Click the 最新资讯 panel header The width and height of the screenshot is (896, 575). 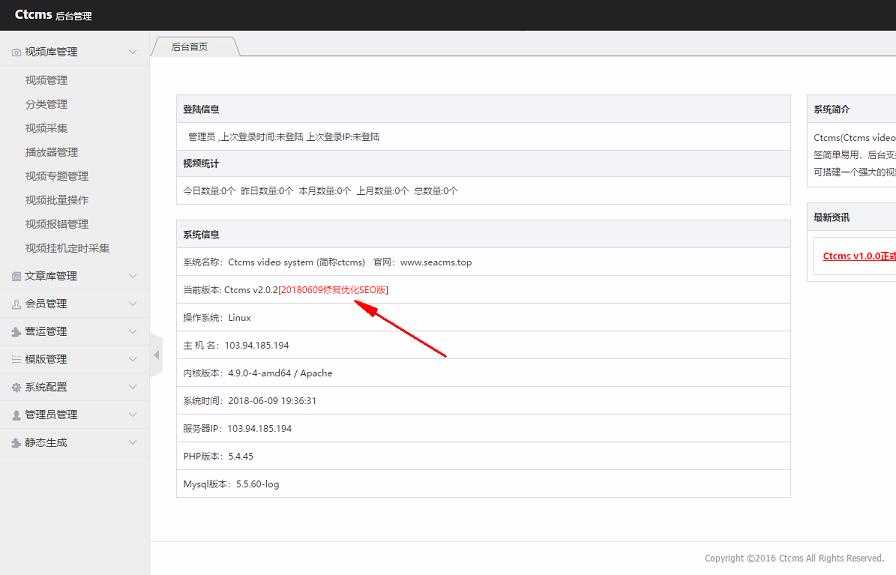click(852, 217)
